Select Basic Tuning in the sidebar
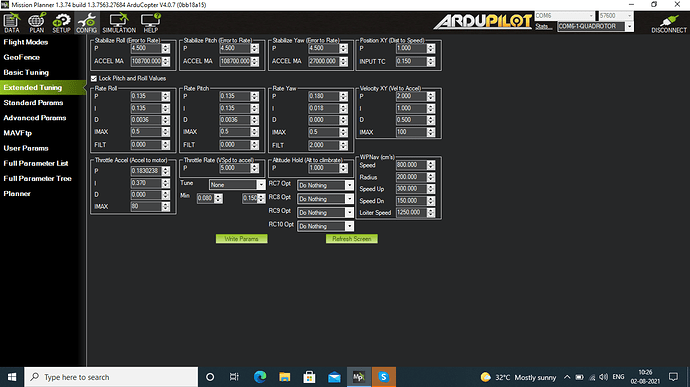This screenshot has width=690, height=387. pyautogui.click(x=26, y=73)
